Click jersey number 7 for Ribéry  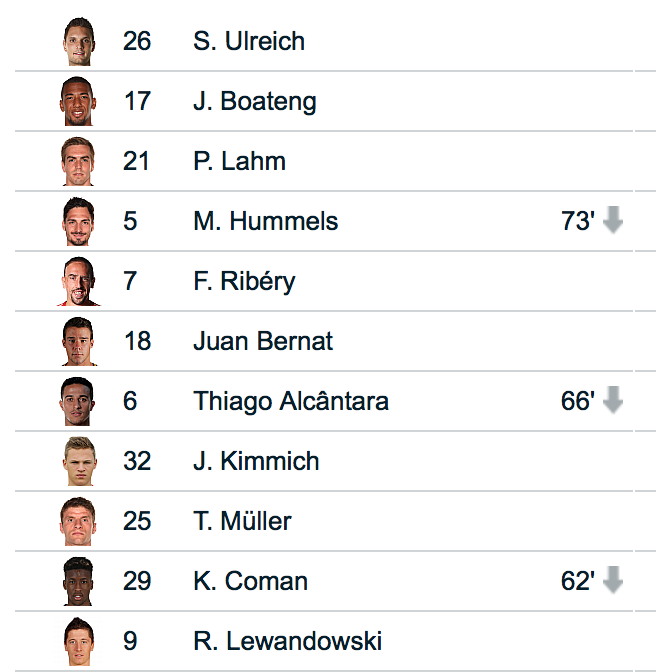pyautogui.click(x=130, y=281)
